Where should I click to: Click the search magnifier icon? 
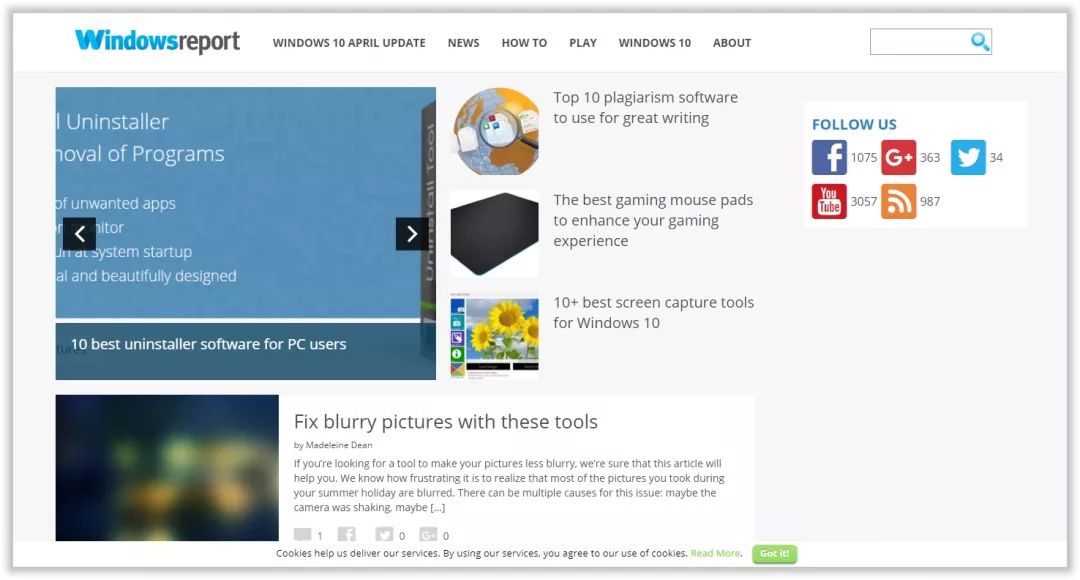[x=979, y=41]
